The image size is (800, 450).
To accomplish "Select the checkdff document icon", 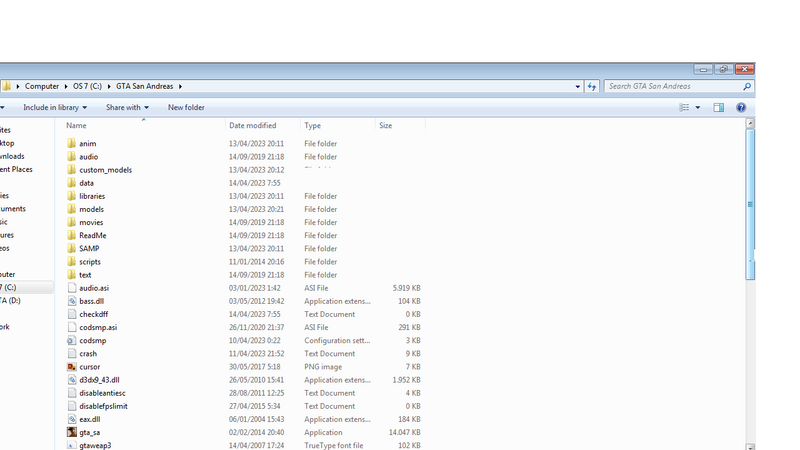I will (71, 314).
